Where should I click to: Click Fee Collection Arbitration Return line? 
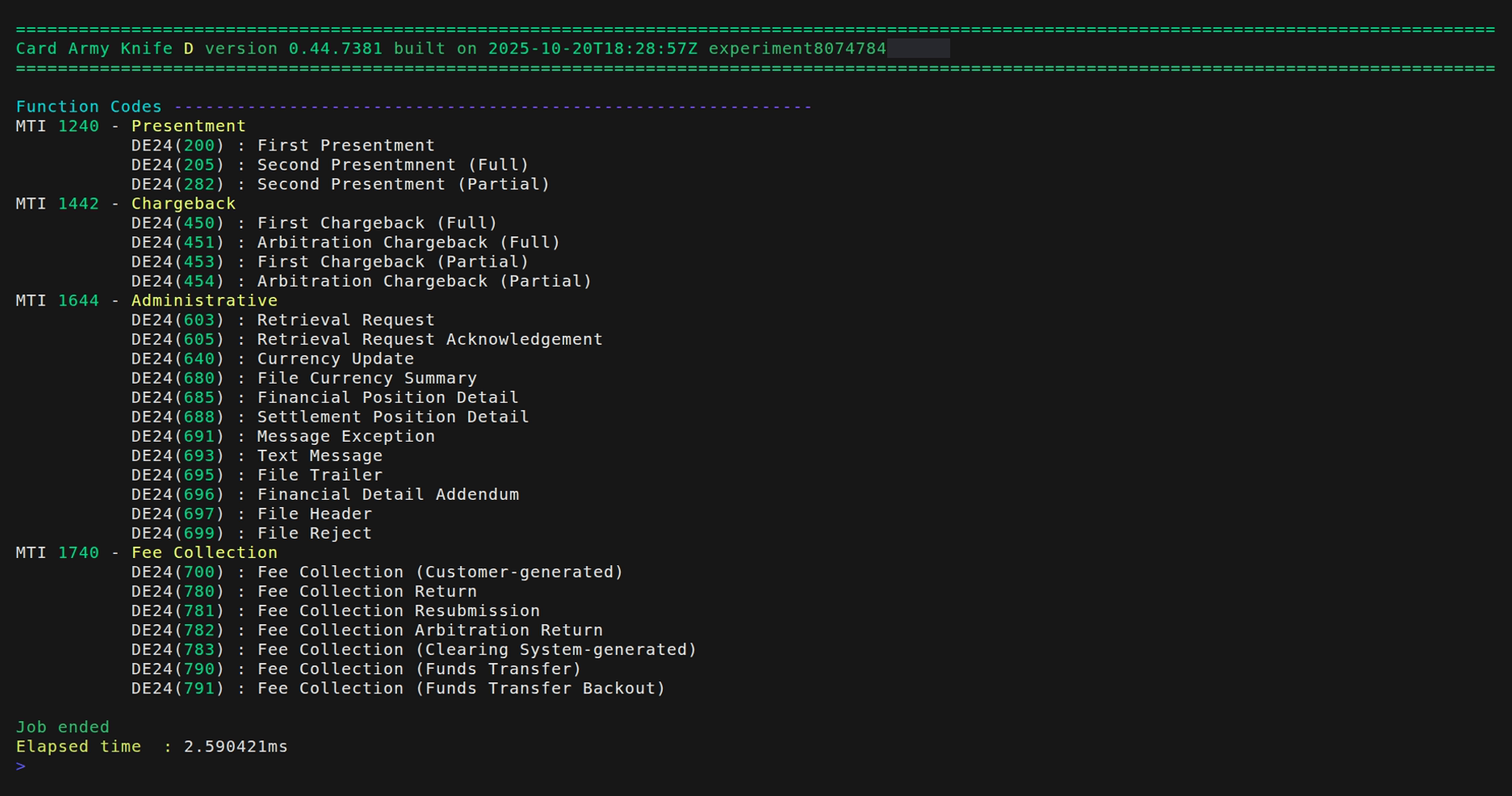(x=366, y=630)
